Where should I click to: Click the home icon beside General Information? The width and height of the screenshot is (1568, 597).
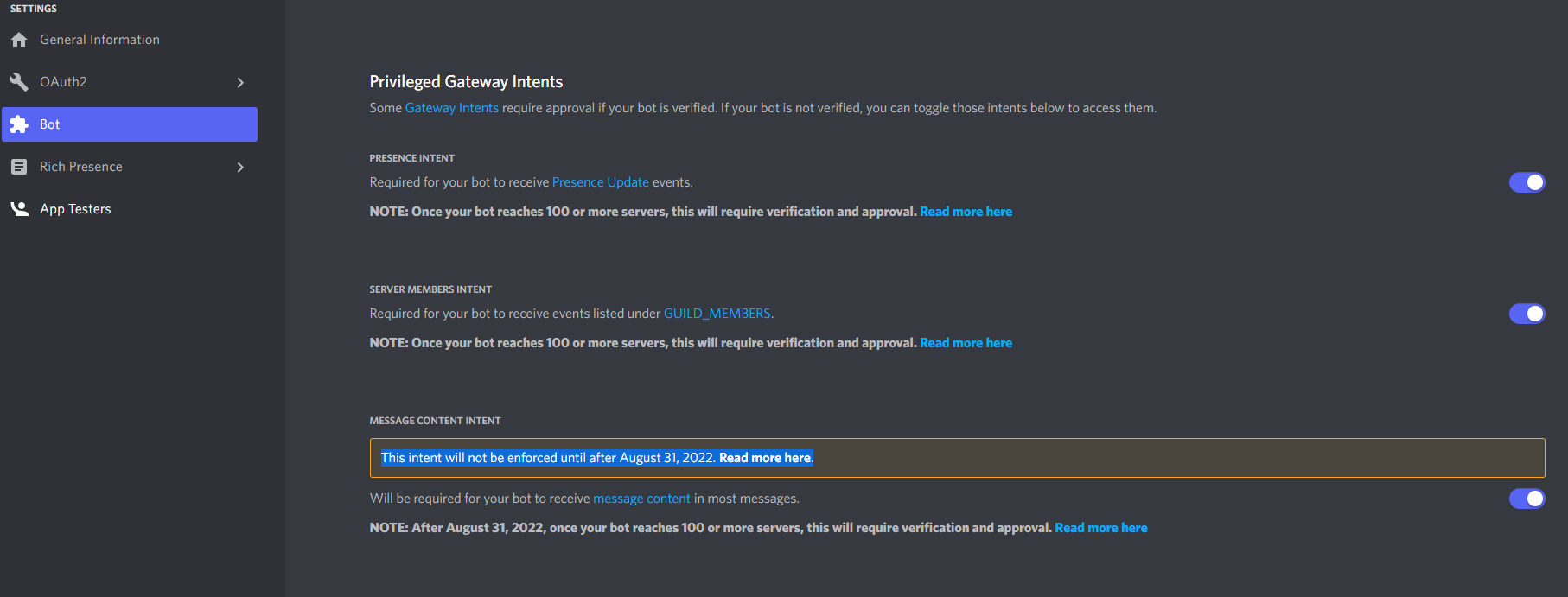tap(19, 40)
